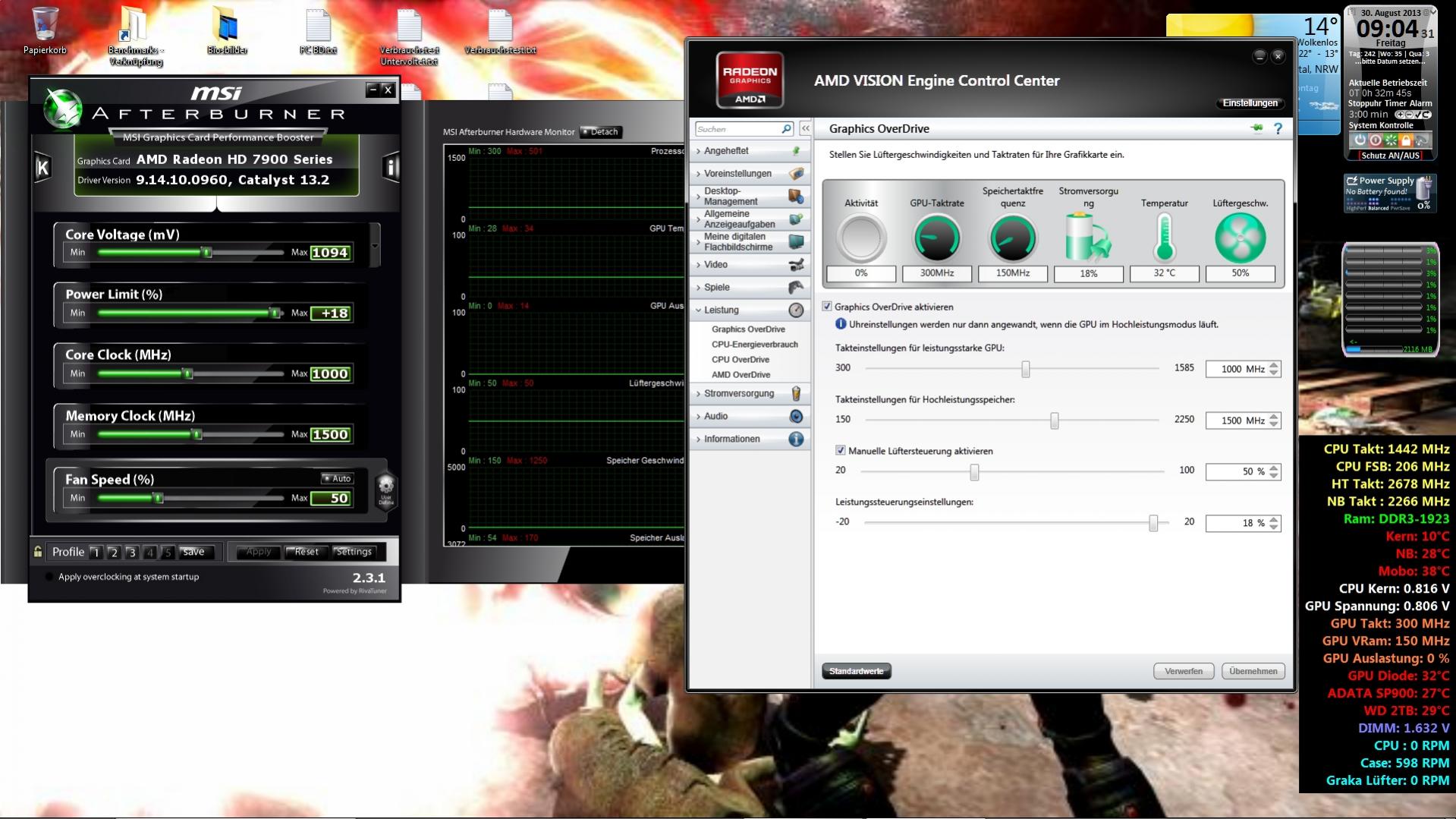1456x819 pixels.
Task: Click the Lüftergeschw. fan icon
Action: tap(1241, 238)
